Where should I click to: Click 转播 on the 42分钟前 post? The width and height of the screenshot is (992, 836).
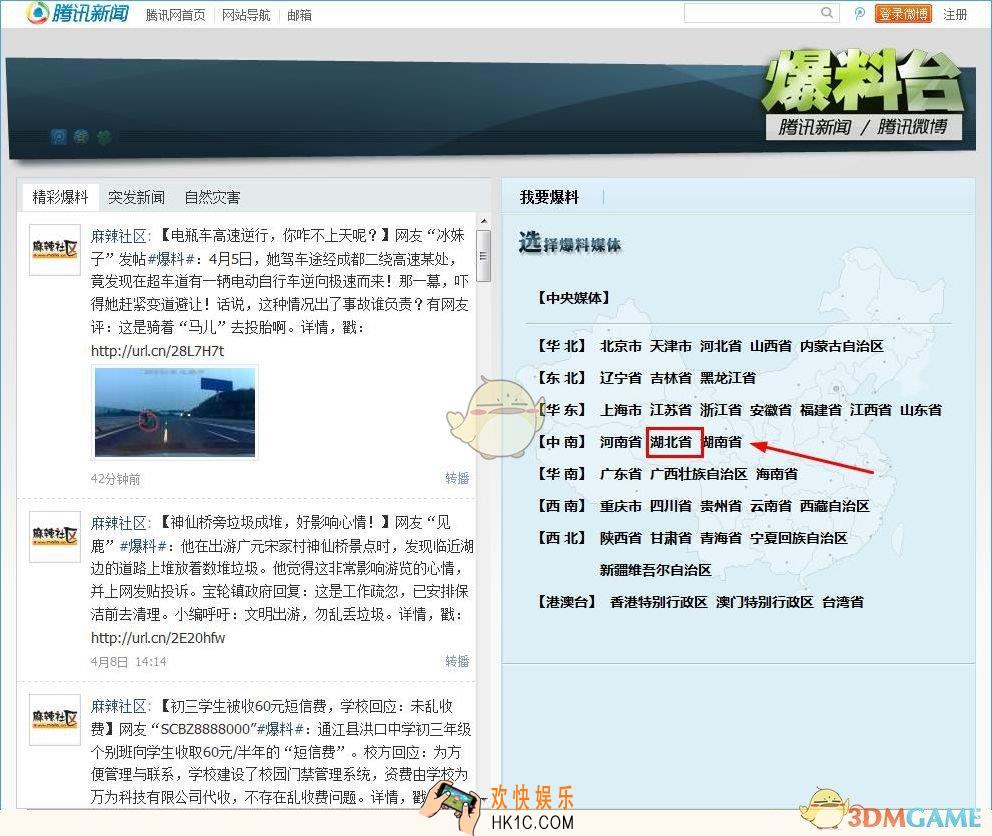[x=457, y=478]
